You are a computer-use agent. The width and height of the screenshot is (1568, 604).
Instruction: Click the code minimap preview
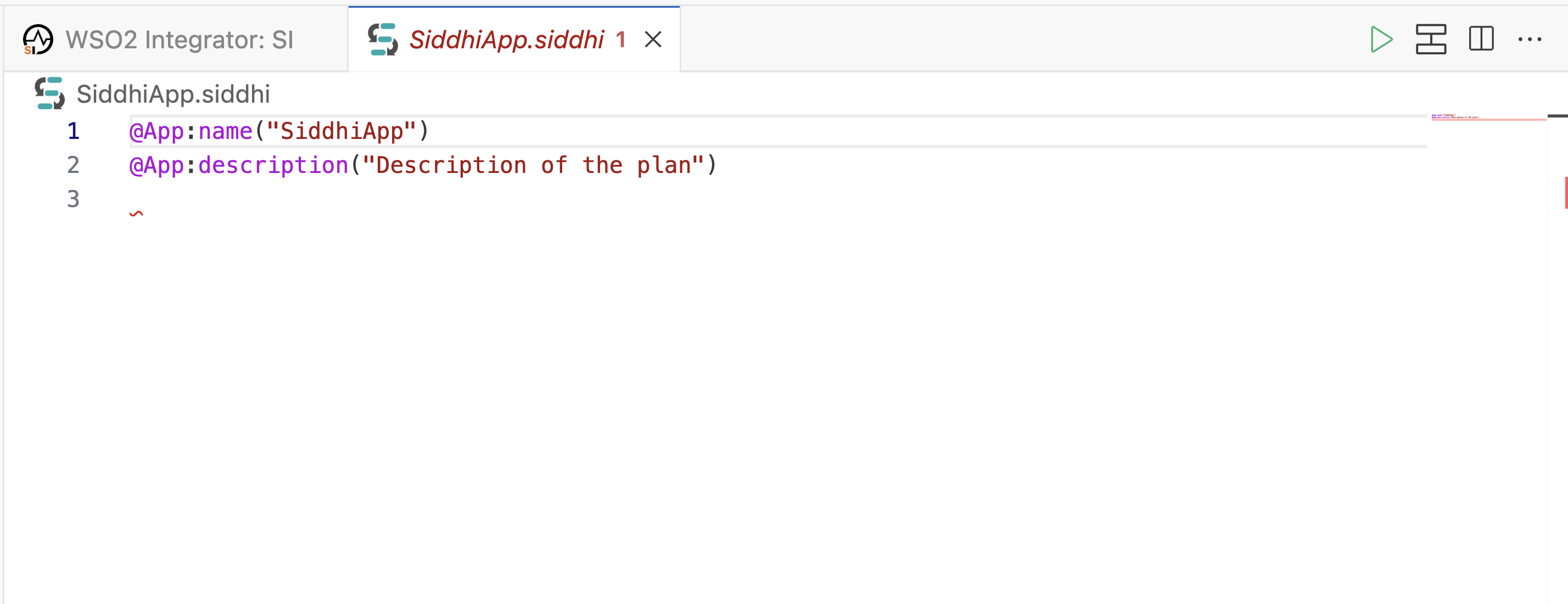point(1488,116)
